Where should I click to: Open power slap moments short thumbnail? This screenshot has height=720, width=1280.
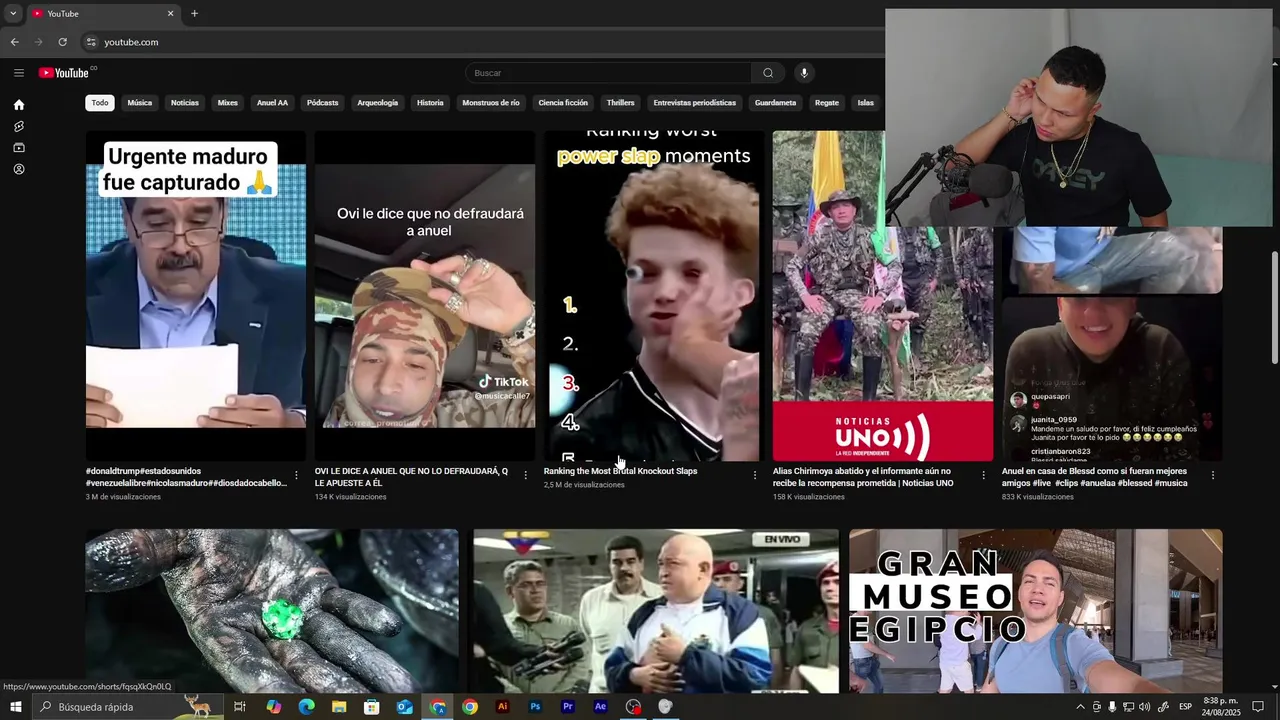coord(654,296)
